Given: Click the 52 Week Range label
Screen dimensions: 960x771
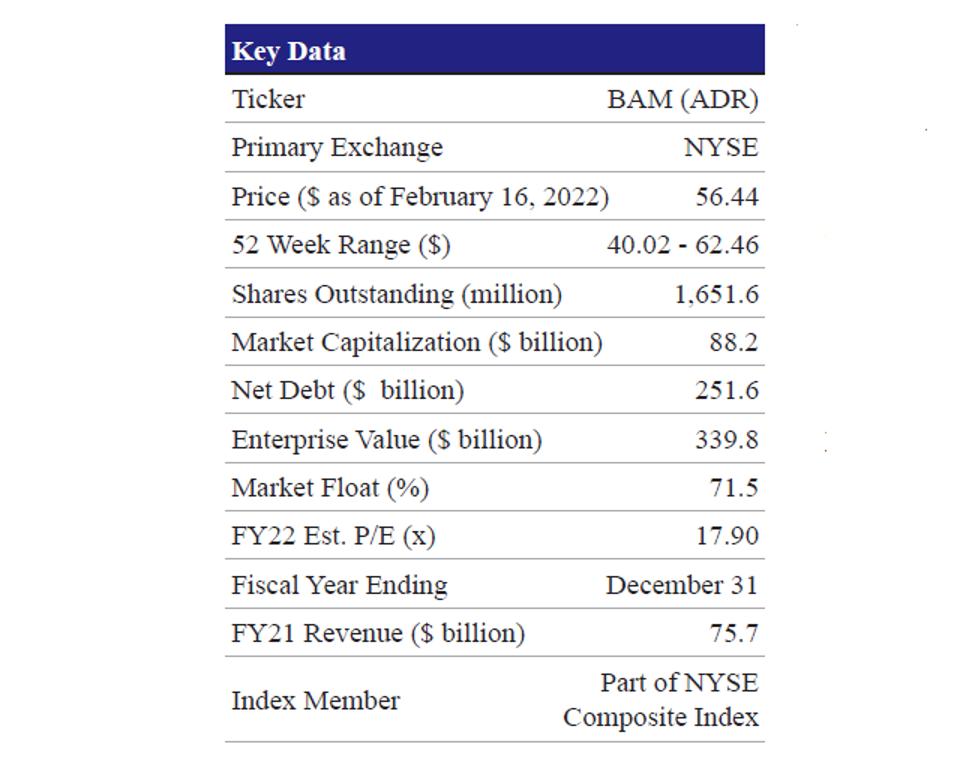Looking at the screenshot, I should [x=341, y=245].
